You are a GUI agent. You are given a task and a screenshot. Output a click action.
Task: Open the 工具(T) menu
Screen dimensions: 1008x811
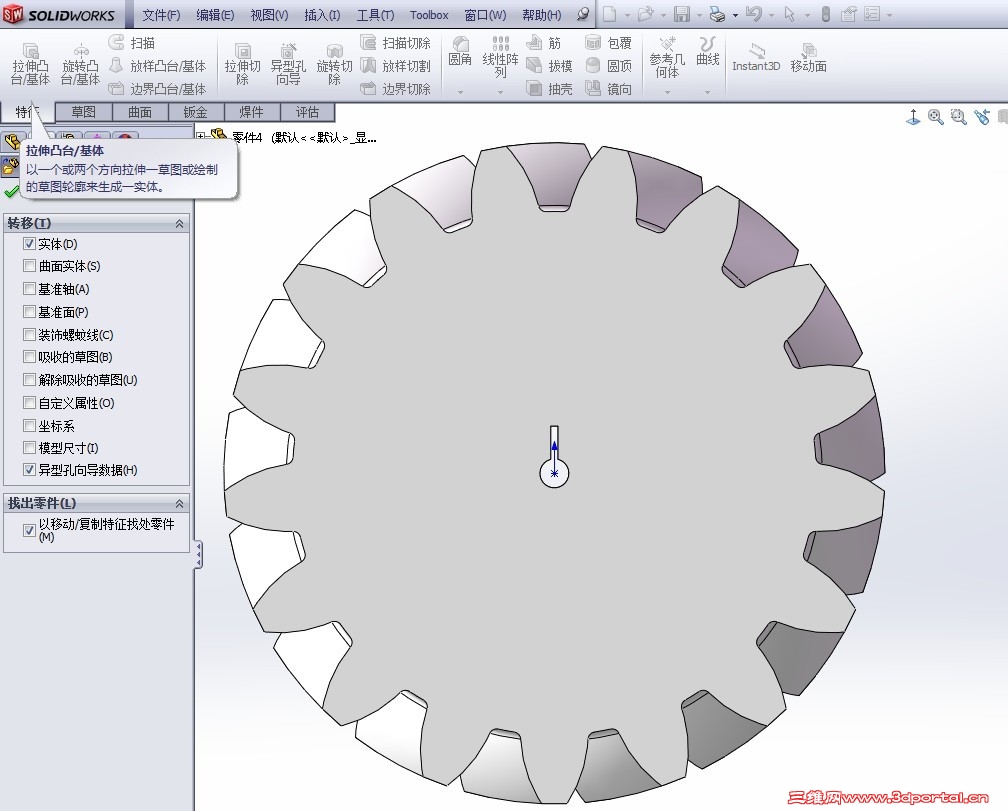click(375, 15)
